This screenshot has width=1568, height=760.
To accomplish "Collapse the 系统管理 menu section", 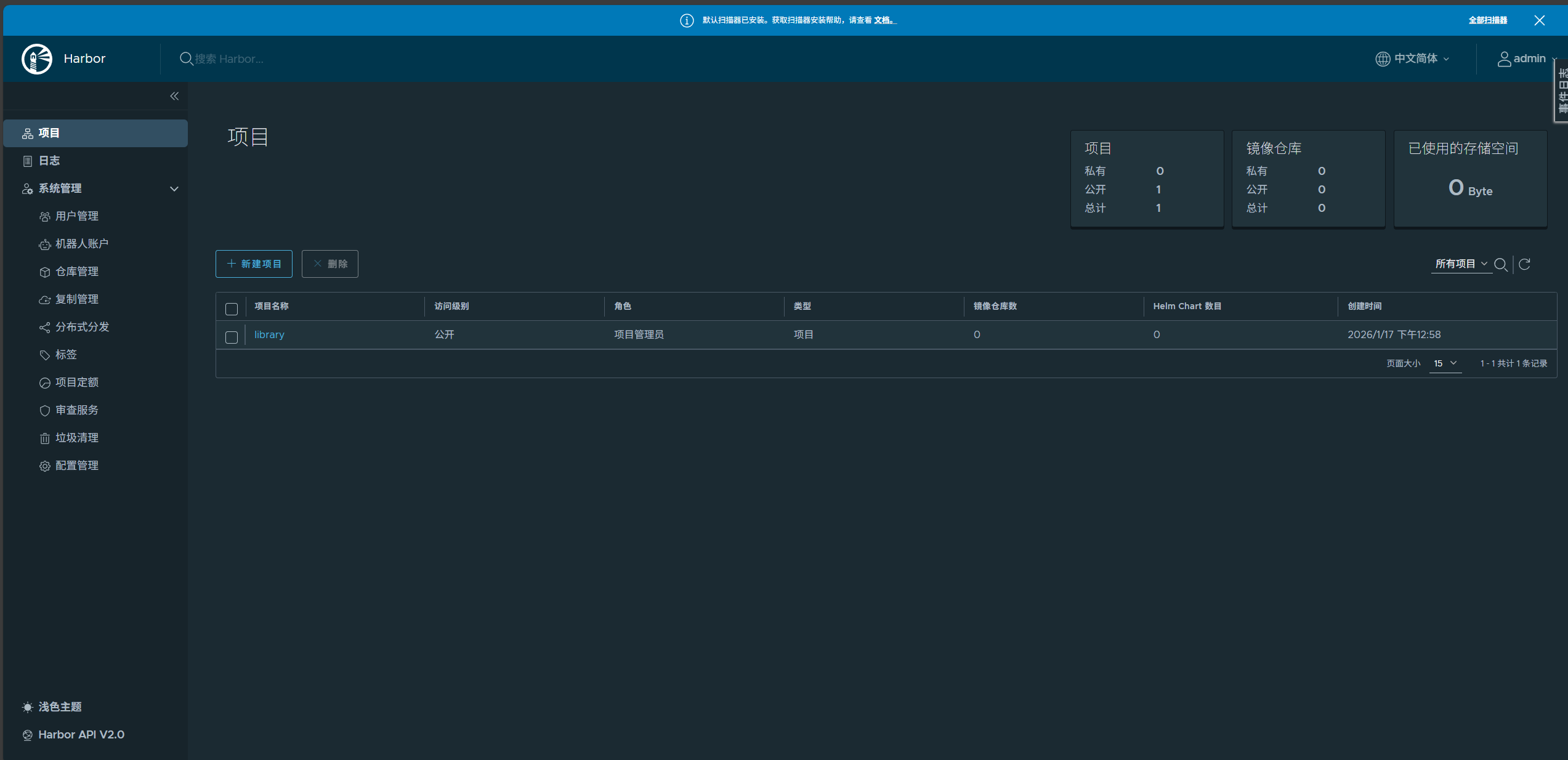I will coord(174,188).
